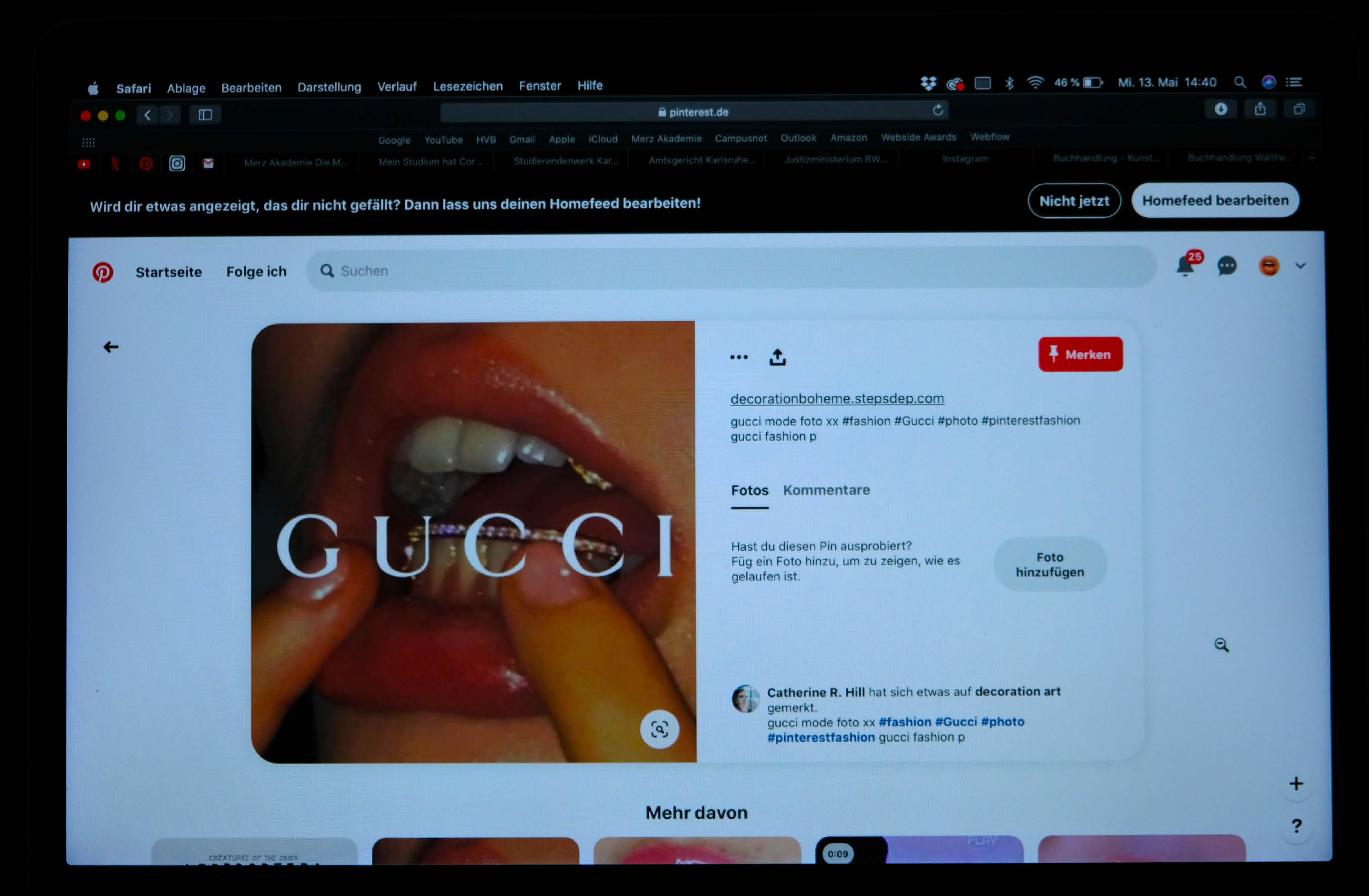The width and height of the screenshot is (1369, 896).
Task: Open the Darstellung menu
Action: point(329,88)
